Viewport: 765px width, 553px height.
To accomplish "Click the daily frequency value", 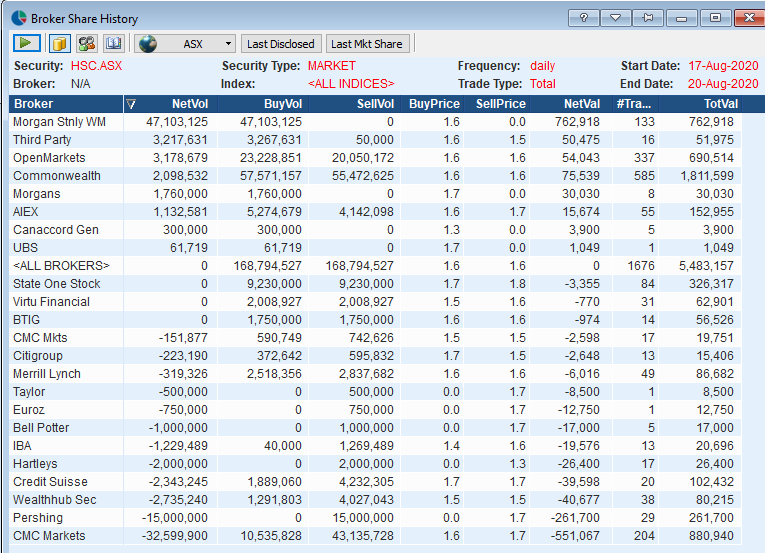I will point(543,66).
